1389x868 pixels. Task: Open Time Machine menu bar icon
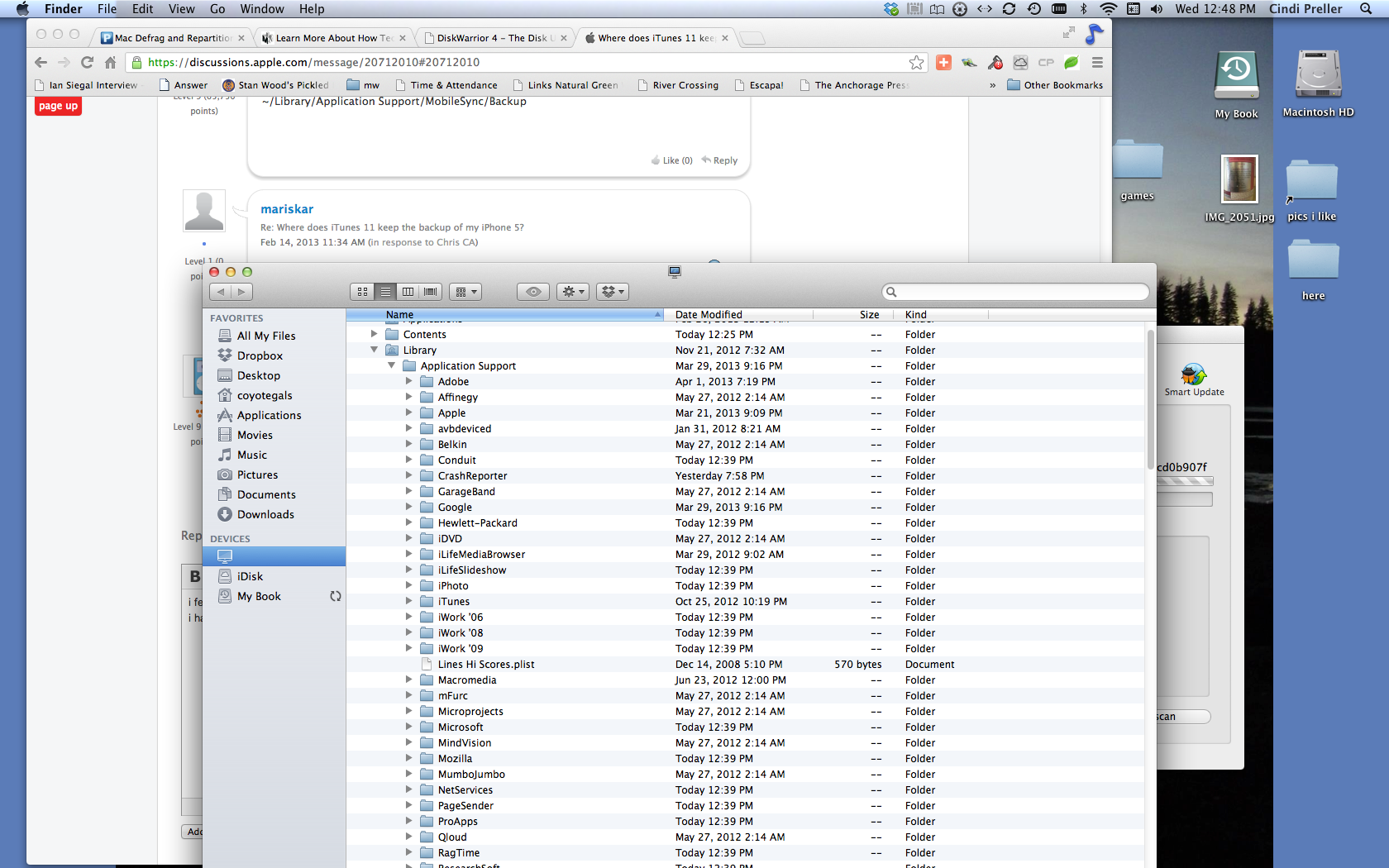point(1034,9)
